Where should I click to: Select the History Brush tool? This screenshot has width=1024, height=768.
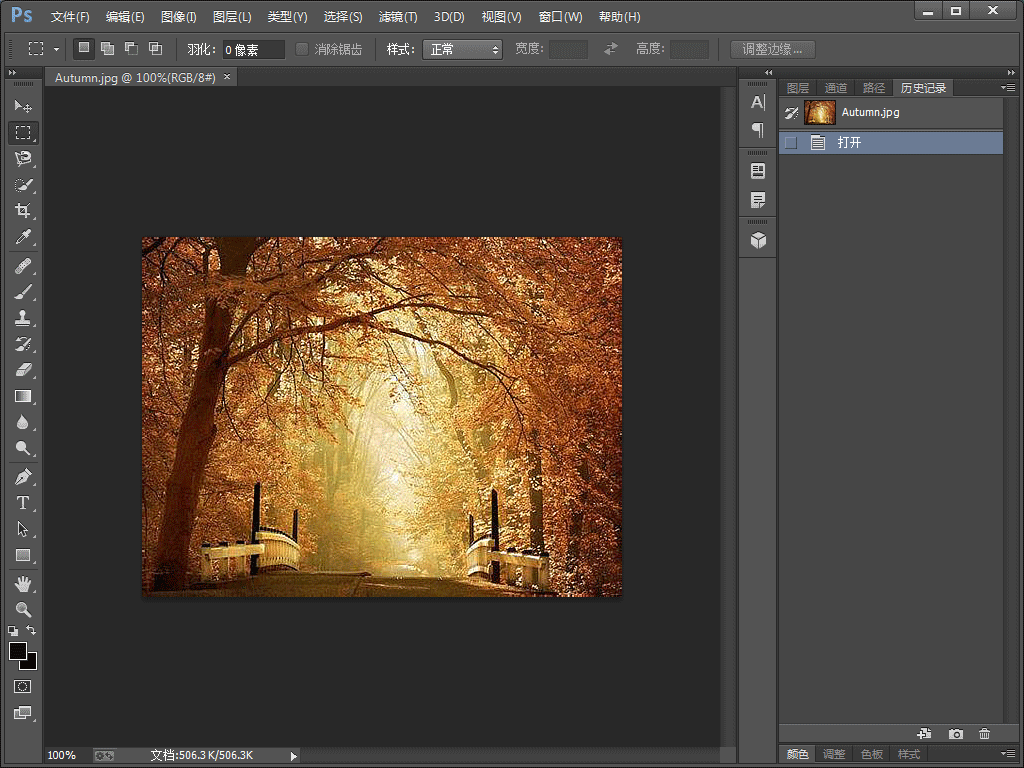(x=23, y=344)
